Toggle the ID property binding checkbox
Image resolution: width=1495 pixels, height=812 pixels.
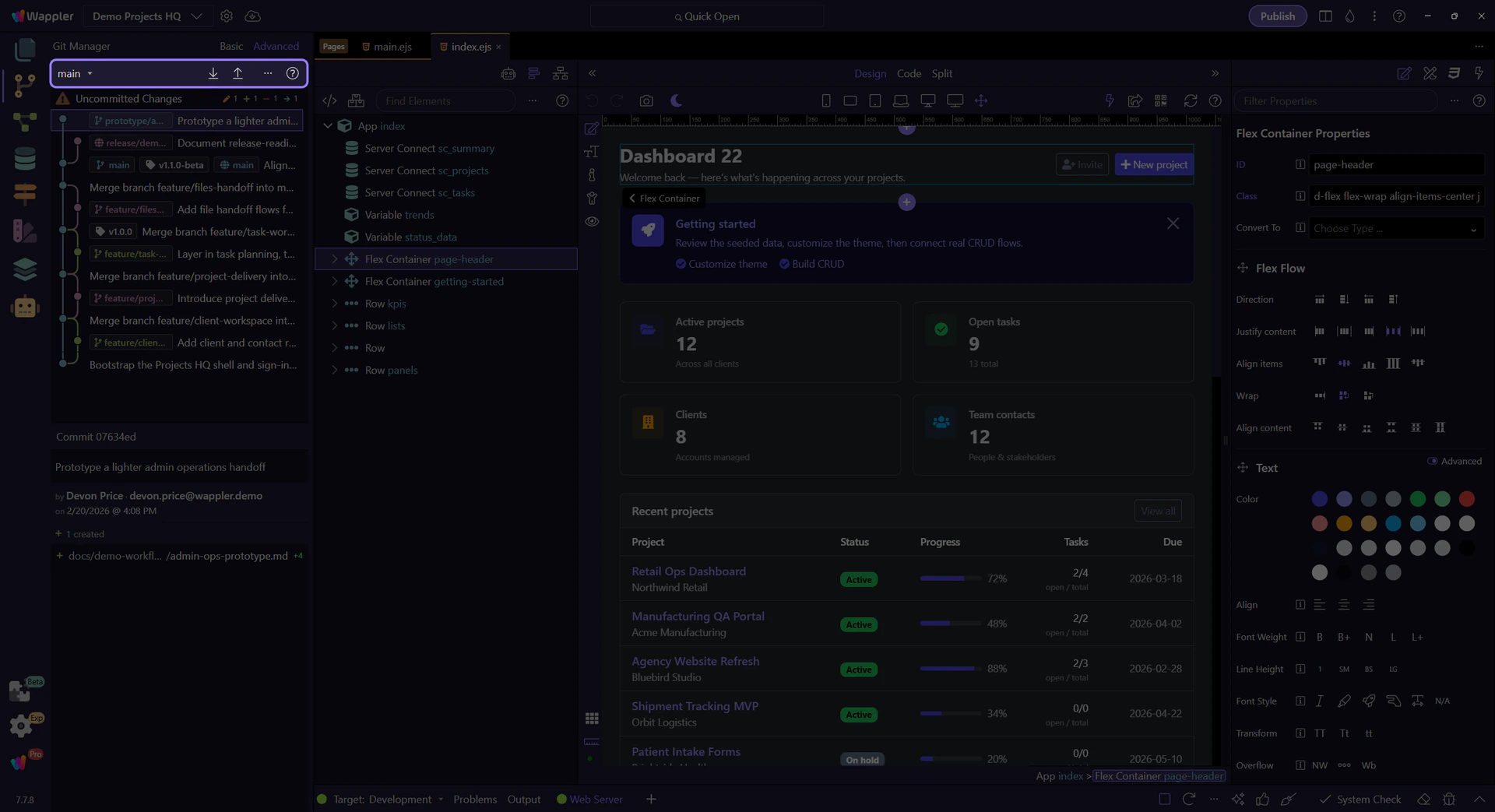(1300, 164)
